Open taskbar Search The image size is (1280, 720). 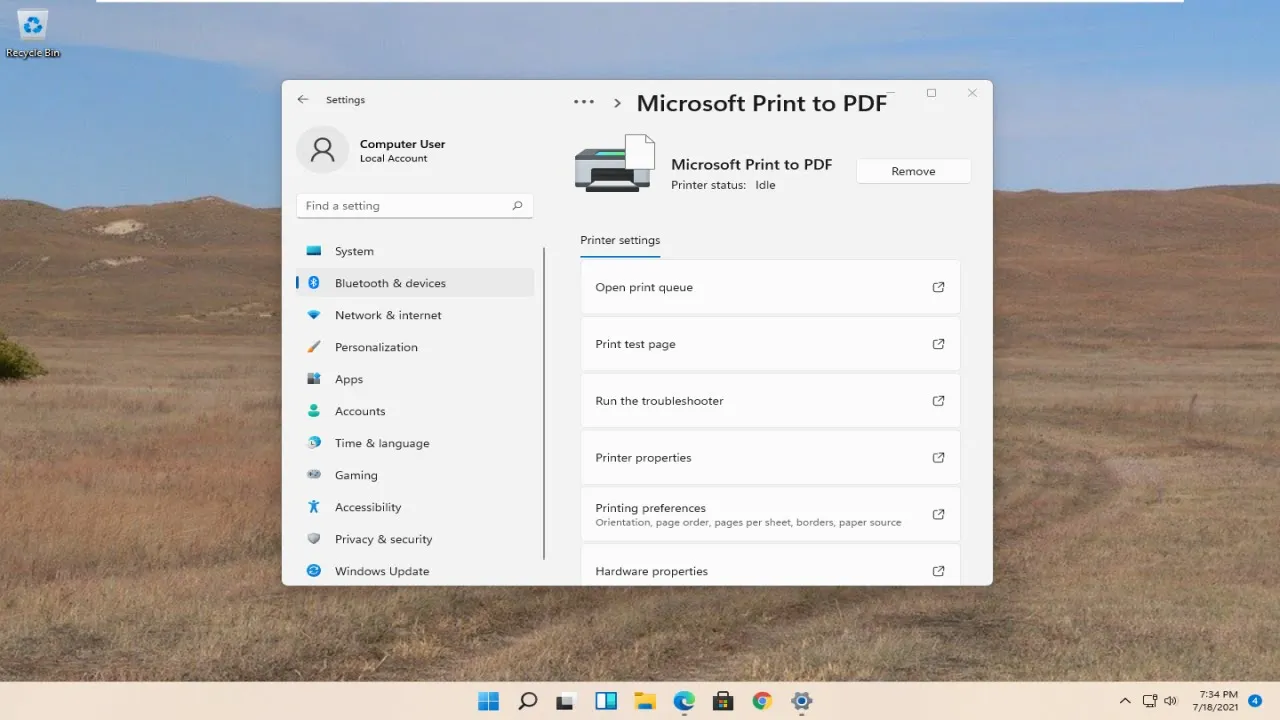528,701
